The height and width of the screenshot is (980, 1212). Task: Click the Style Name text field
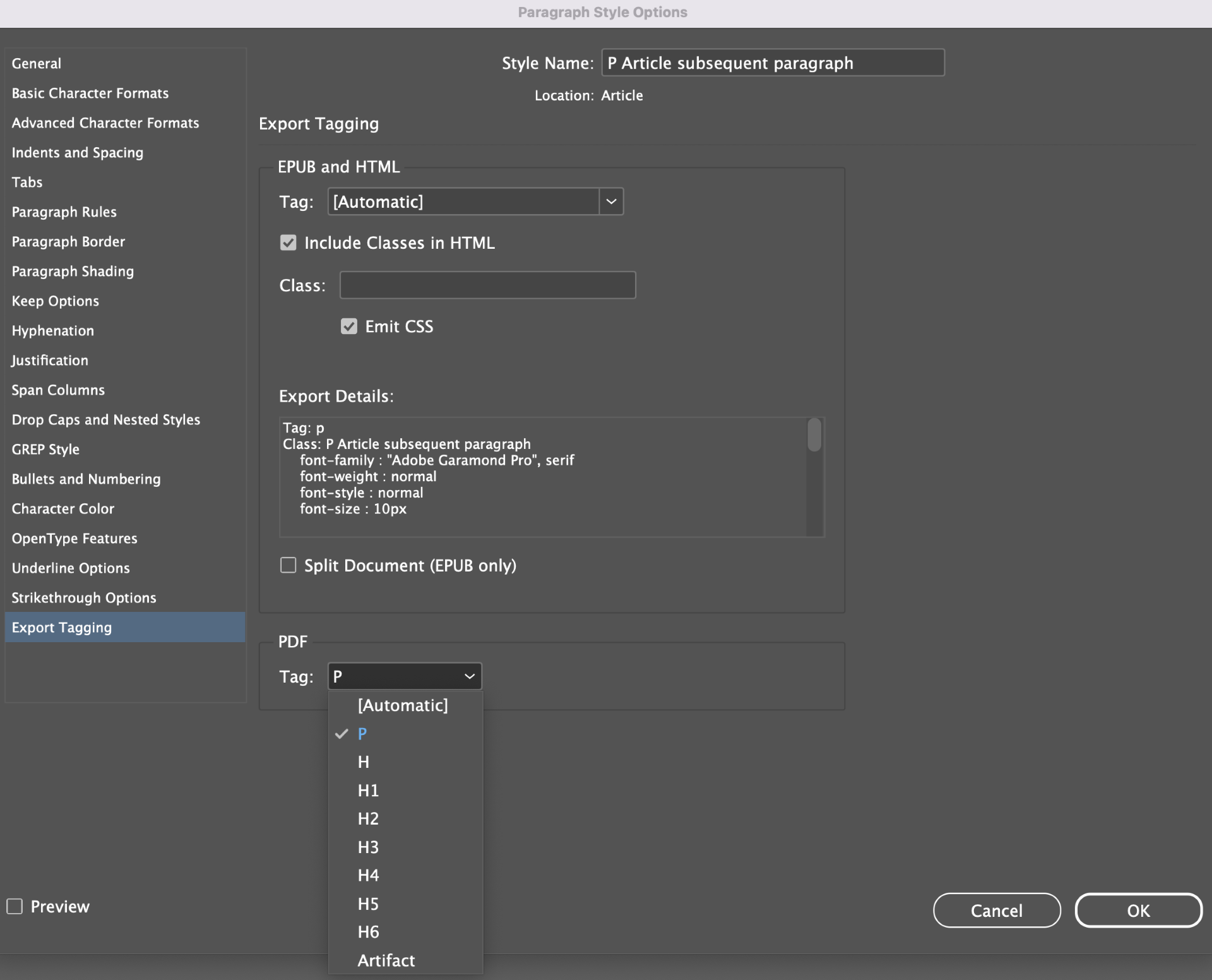(x=772, y=63)
